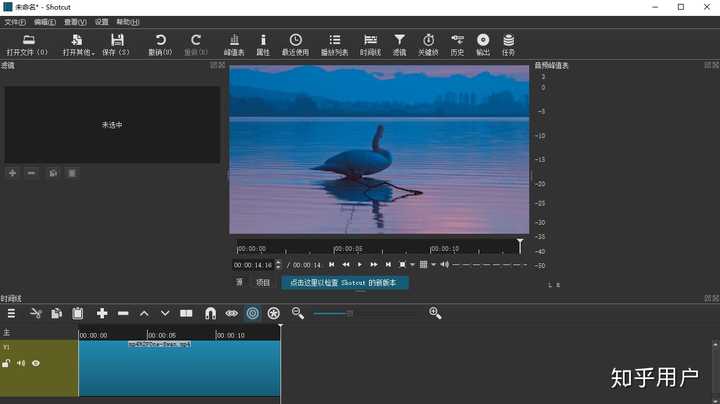Toggle ripple all tracks asterisk icon

click(274, 314)
